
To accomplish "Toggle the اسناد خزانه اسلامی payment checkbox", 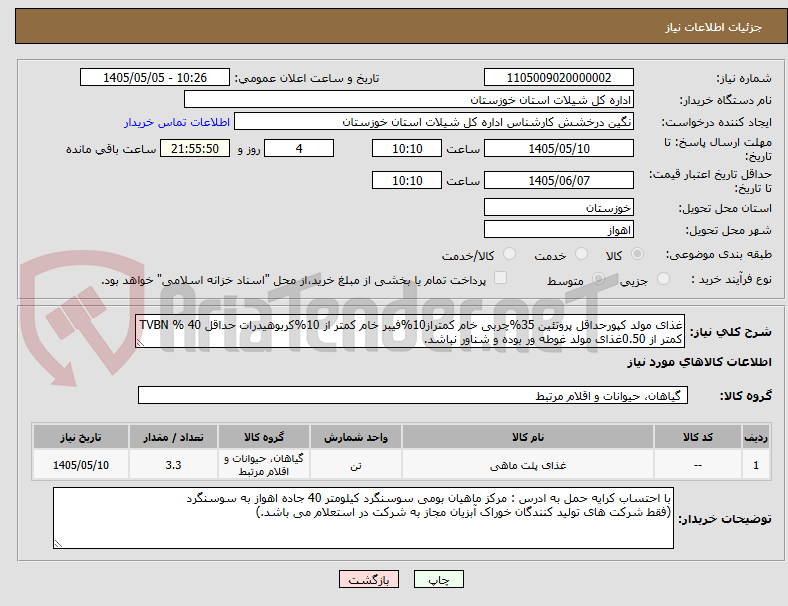I will [500, 278].
